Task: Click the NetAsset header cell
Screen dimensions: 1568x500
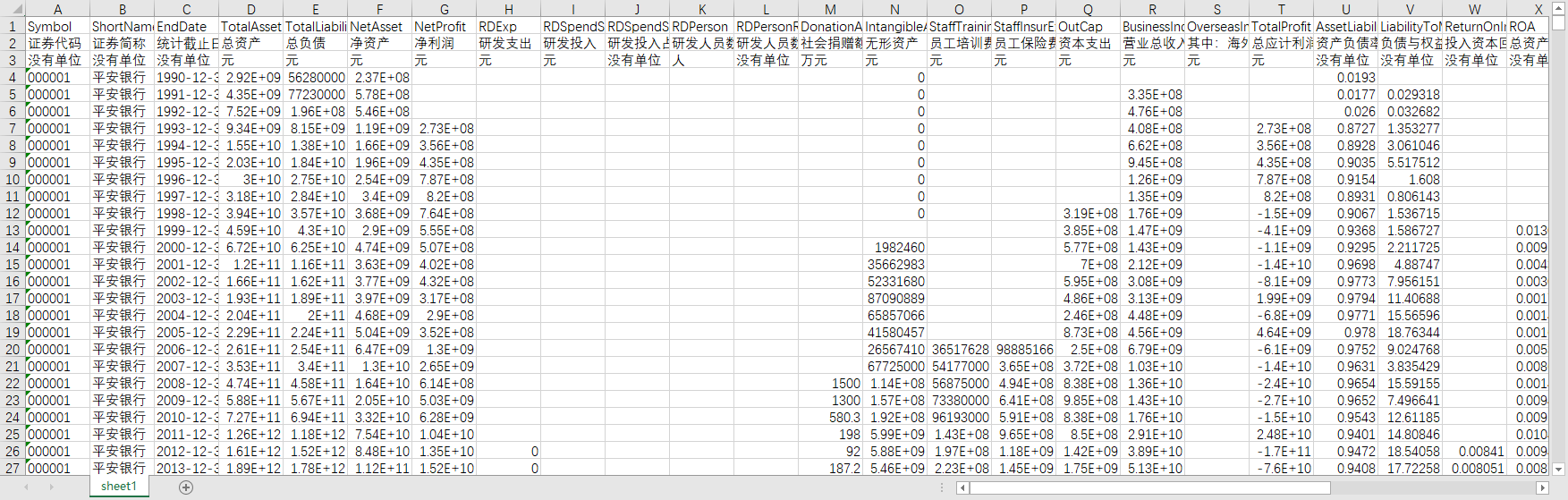Action: [x=380, y=27]
